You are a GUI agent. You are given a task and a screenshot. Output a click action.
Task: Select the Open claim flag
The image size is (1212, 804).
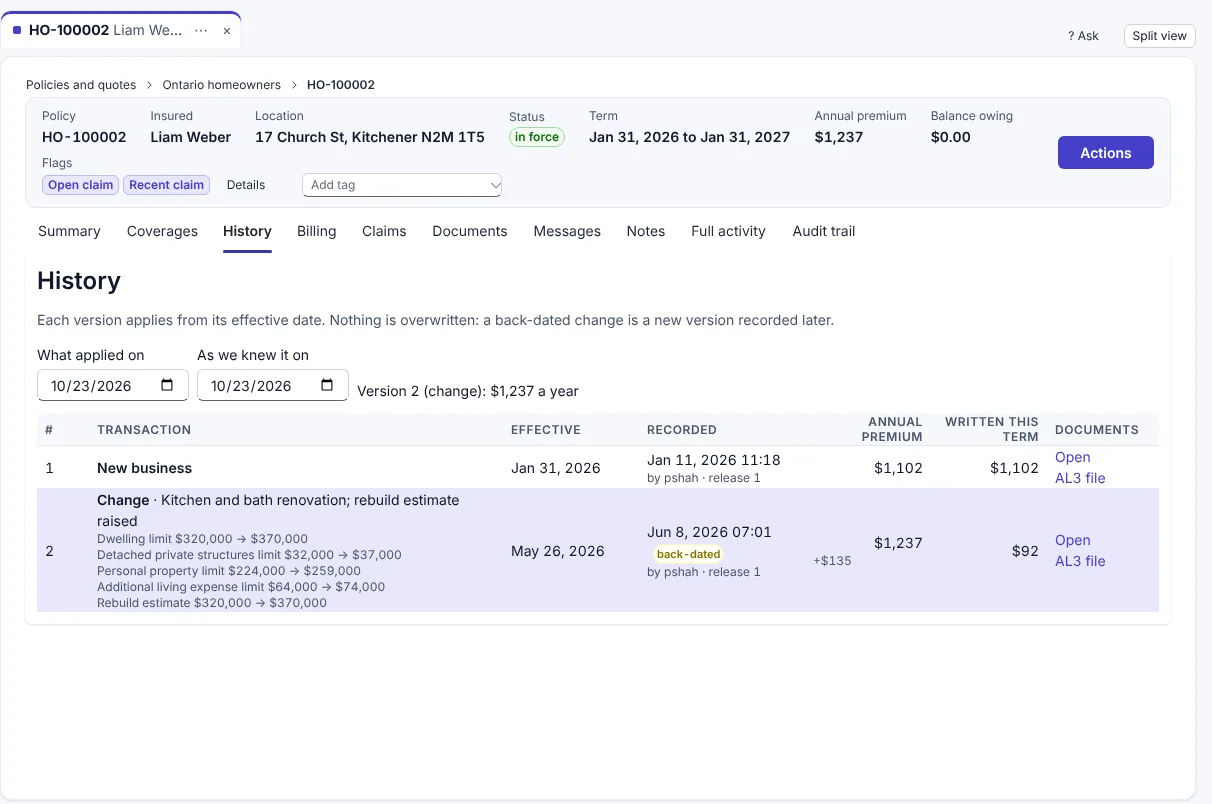point(80,185)
